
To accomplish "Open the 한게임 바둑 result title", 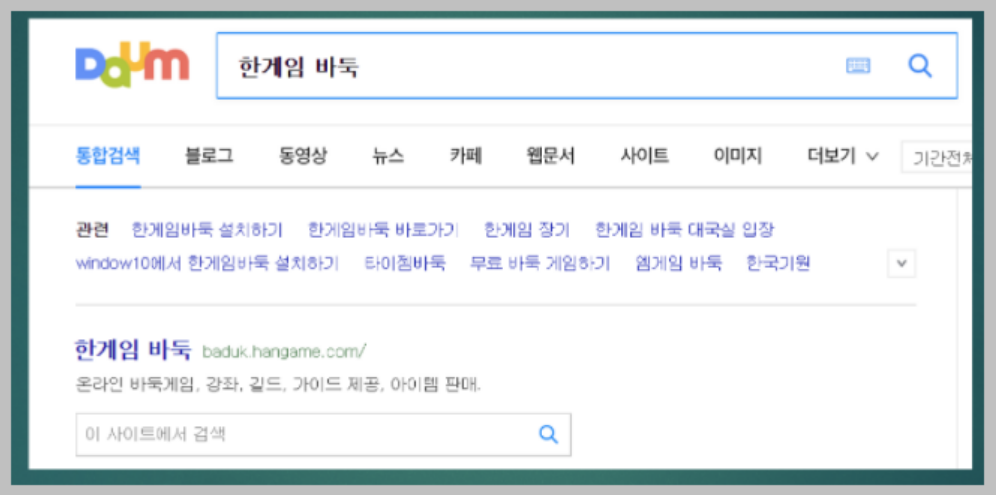I will 133,350.
